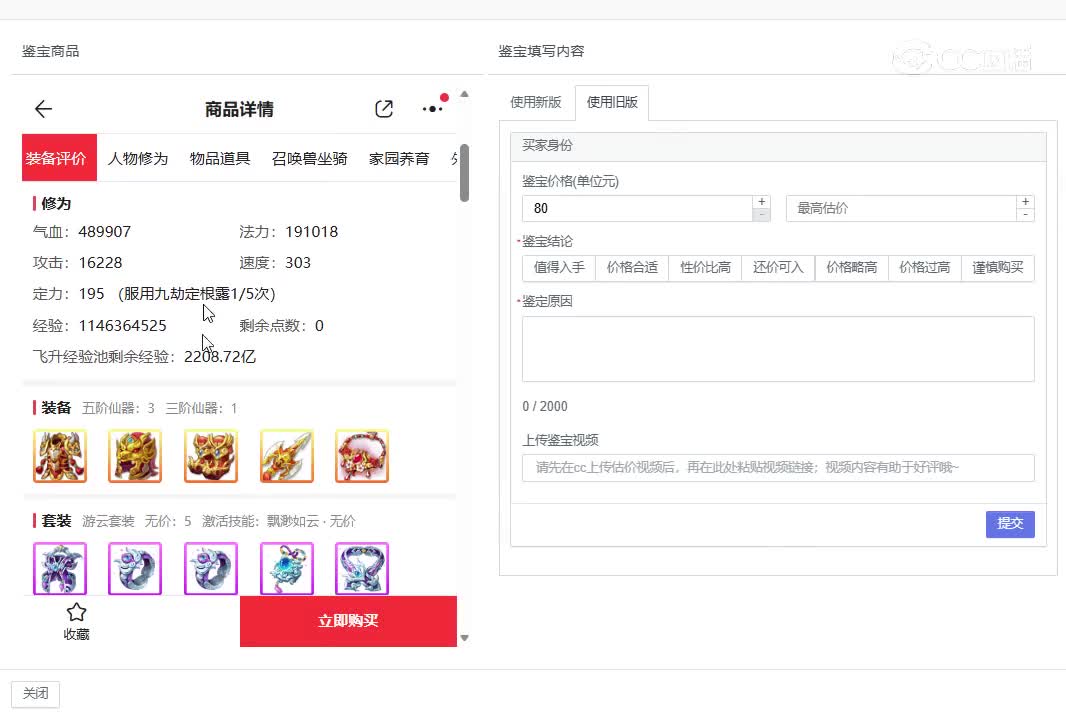Select the third red-gold mask equipment icon
The height and width of the screenshot is (716, 1066).
[211, 456]
